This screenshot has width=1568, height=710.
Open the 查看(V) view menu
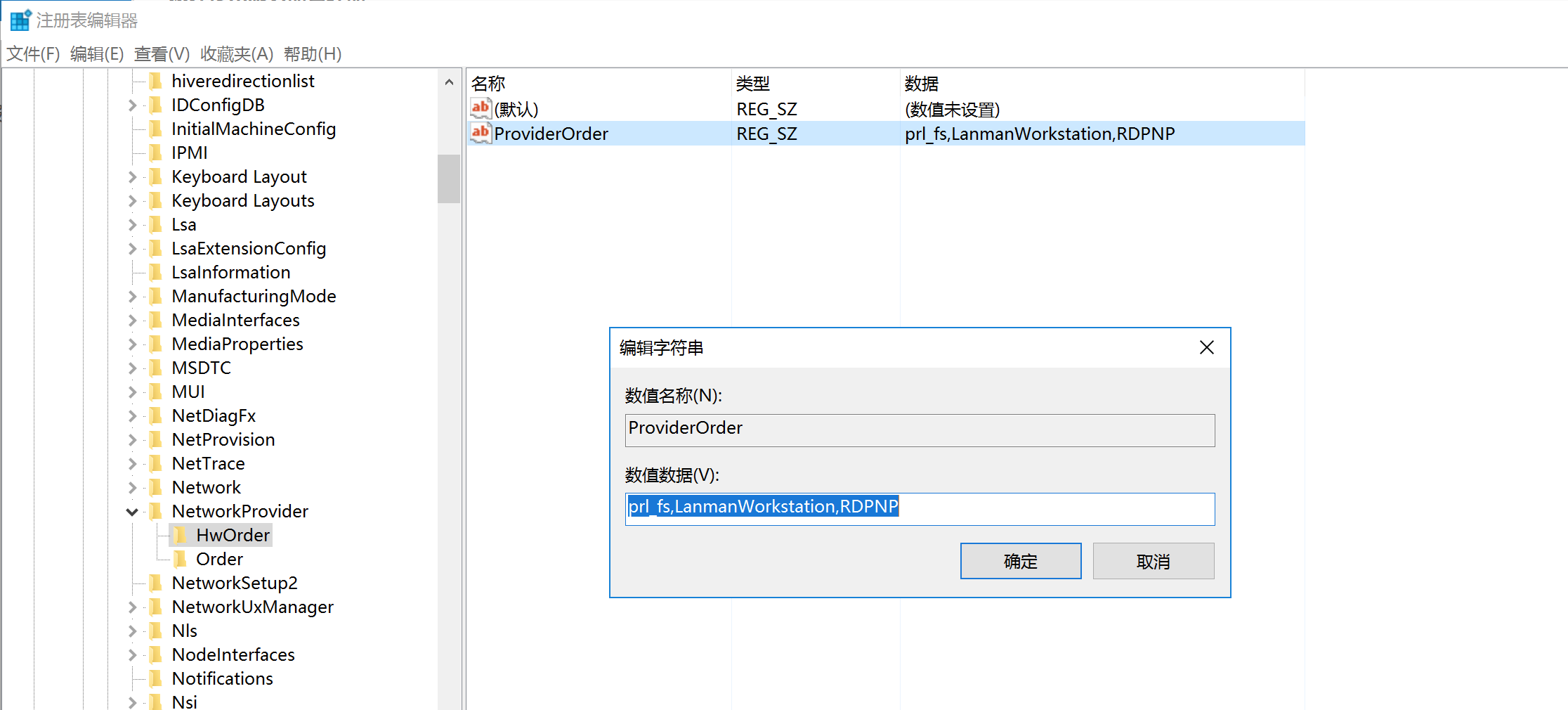pos(162,54)
